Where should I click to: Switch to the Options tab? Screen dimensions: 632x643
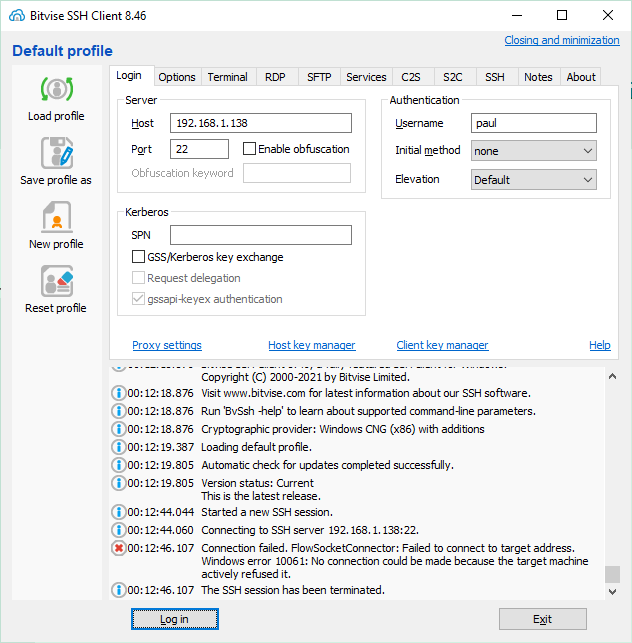click(x=177, y=77)
